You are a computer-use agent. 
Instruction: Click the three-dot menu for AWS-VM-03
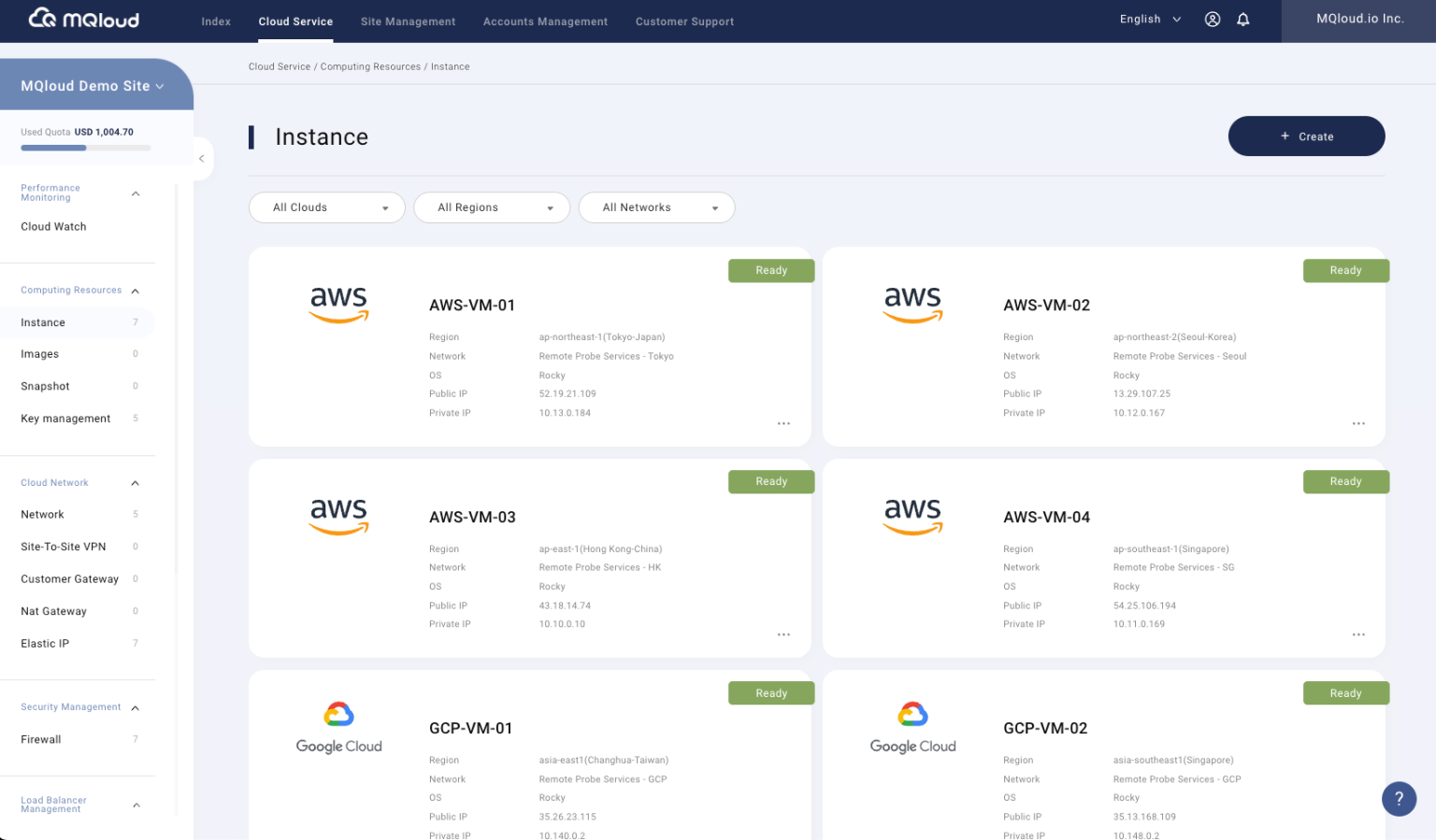tap(783, 634)
